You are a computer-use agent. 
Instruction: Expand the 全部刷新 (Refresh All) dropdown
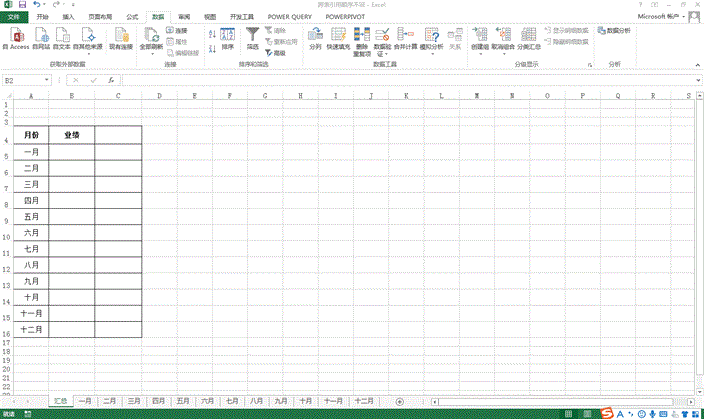coord(150,53)
